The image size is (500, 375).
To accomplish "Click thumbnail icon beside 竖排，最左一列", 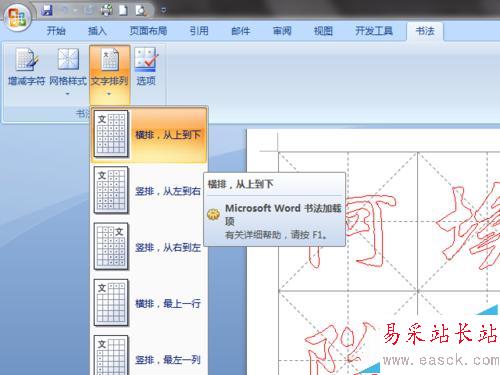I will pos(111,355).
